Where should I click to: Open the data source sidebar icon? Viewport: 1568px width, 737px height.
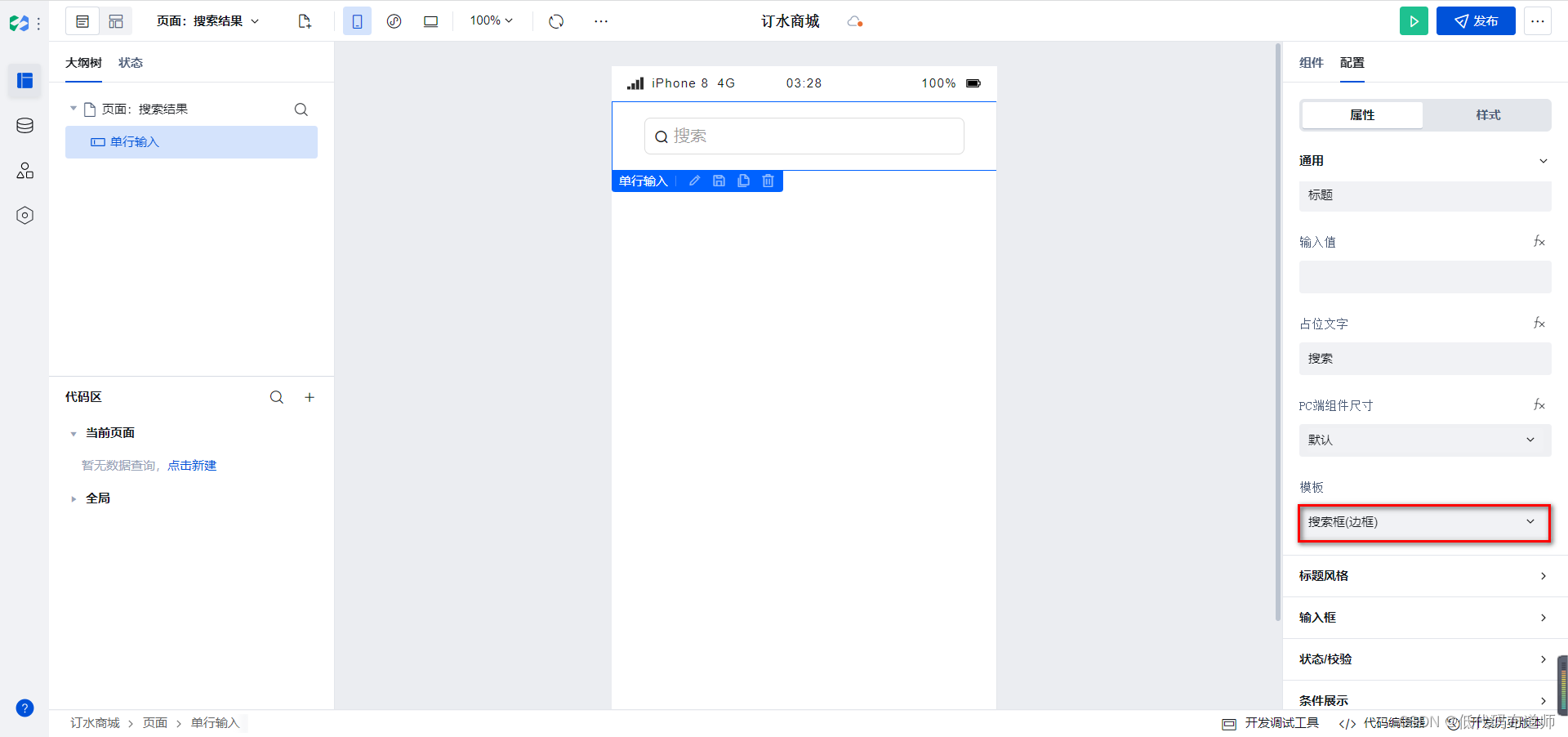point(25,125)
